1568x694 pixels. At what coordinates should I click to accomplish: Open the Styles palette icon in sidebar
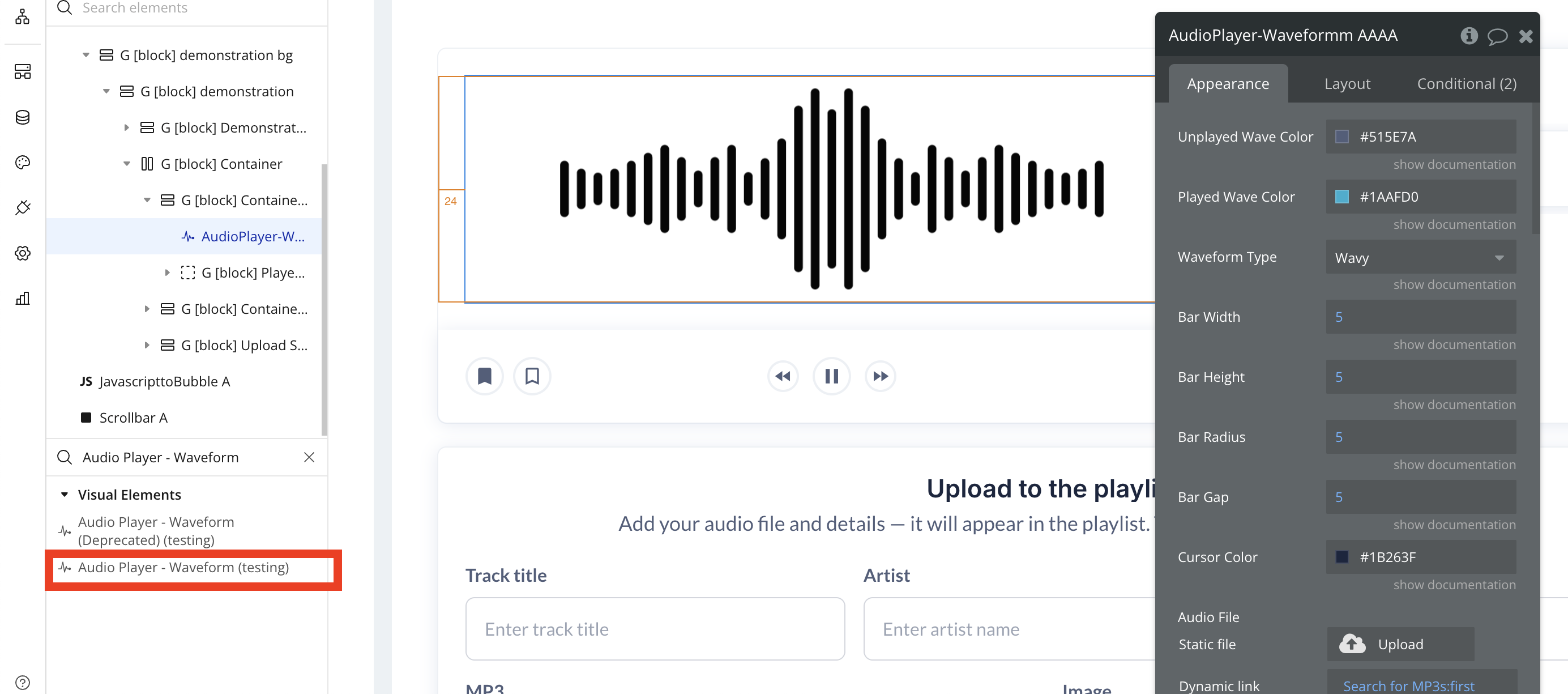23,162
